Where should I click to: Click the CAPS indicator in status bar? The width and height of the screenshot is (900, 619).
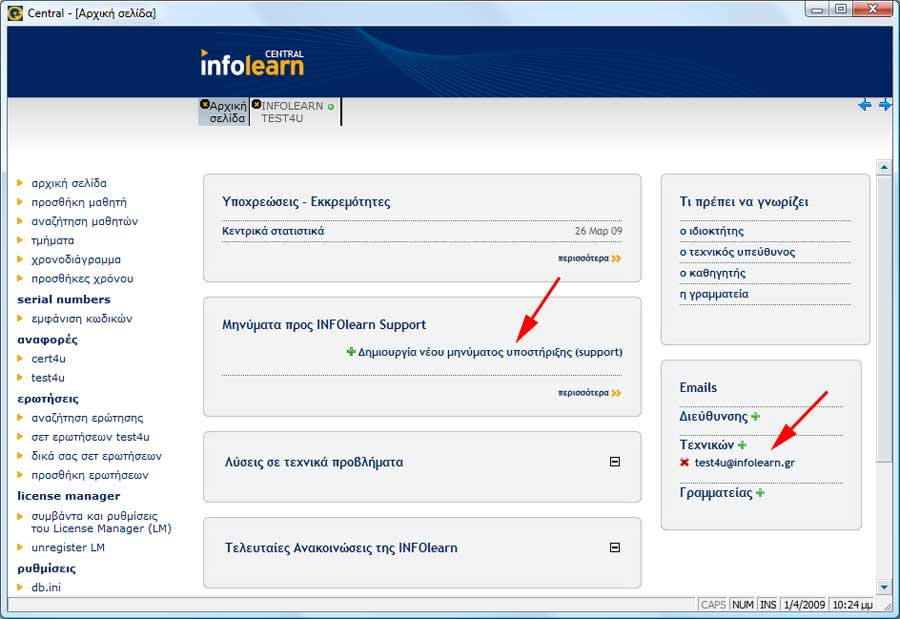[713, 605]
